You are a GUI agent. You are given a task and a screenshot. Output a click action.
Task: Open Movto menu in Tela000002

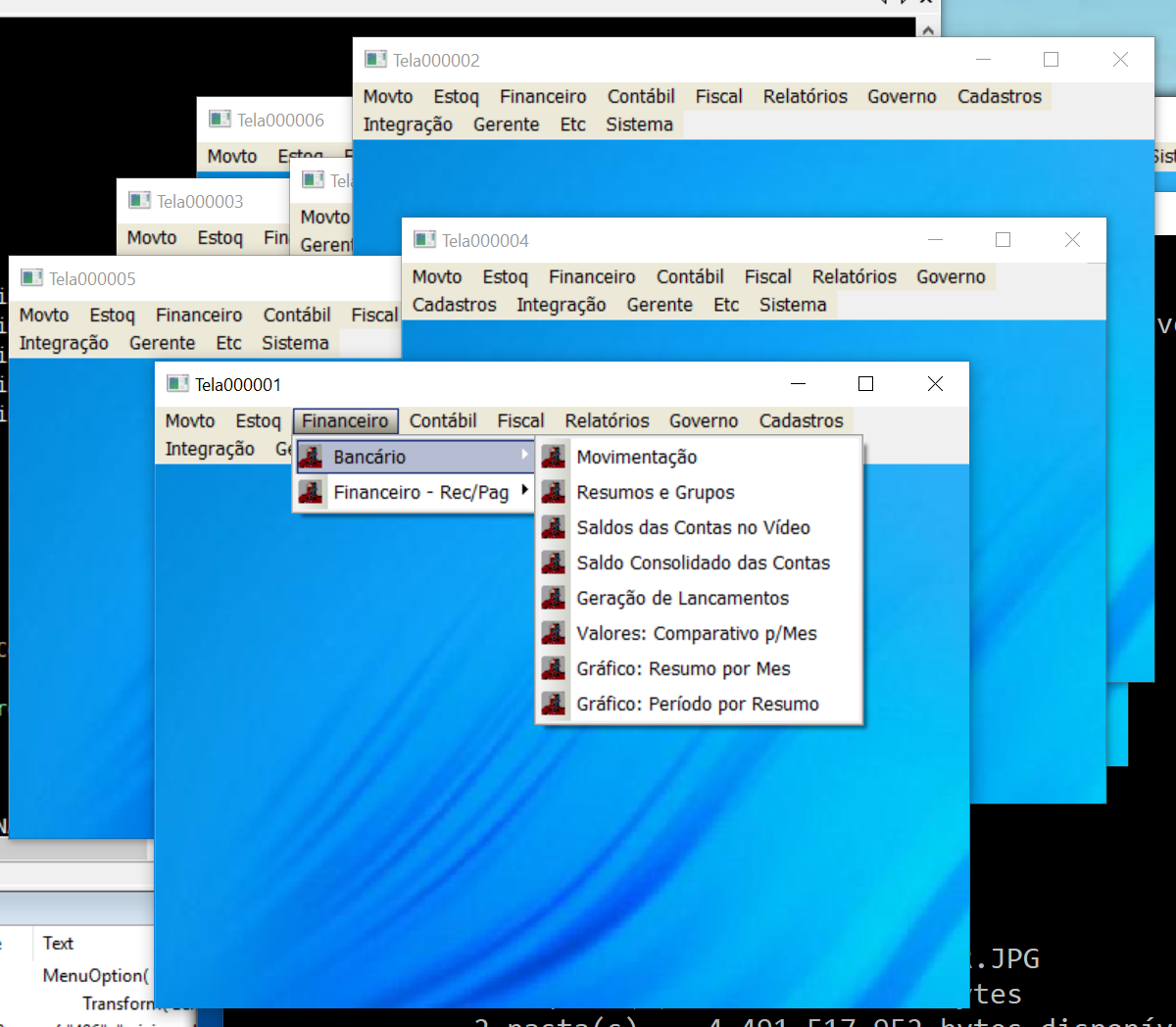tap(388, 96)
